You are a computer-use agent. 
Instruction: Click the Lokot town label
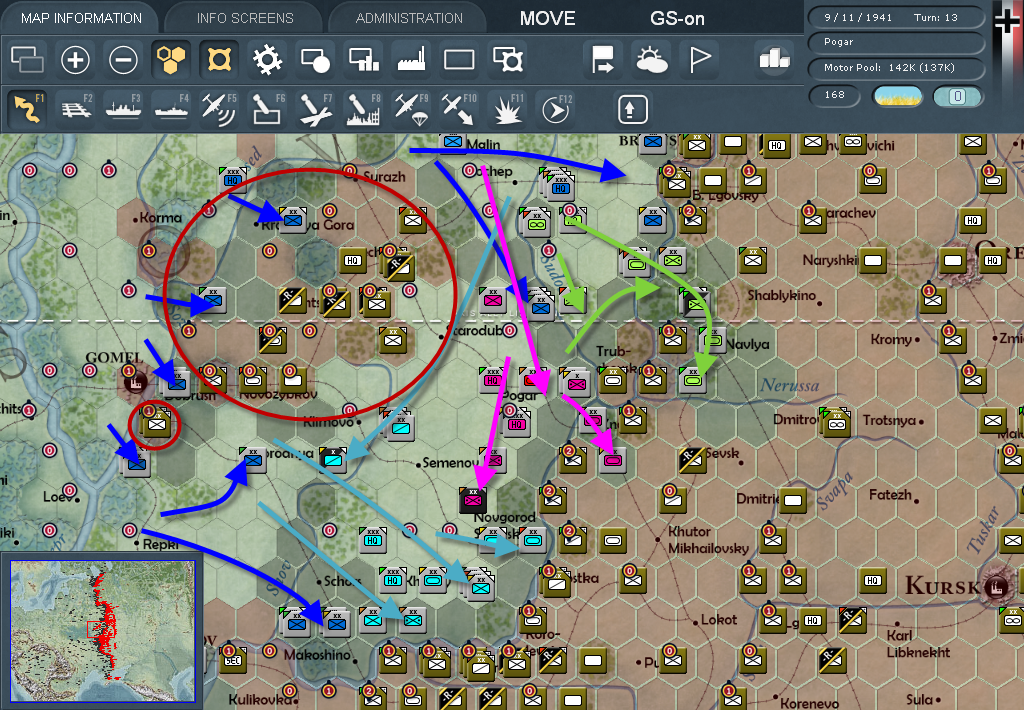[718, 619]
